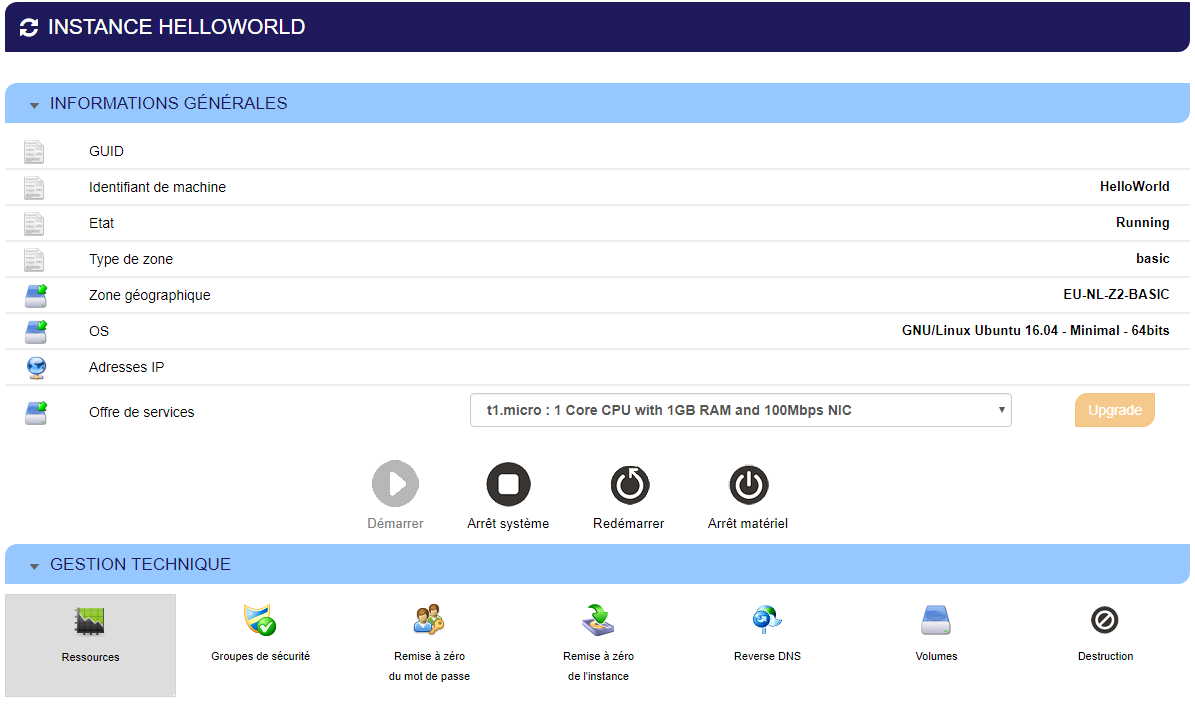Click the 'basic' zone type value
The image size is (1195, 710).
(x=1152, y=258)
